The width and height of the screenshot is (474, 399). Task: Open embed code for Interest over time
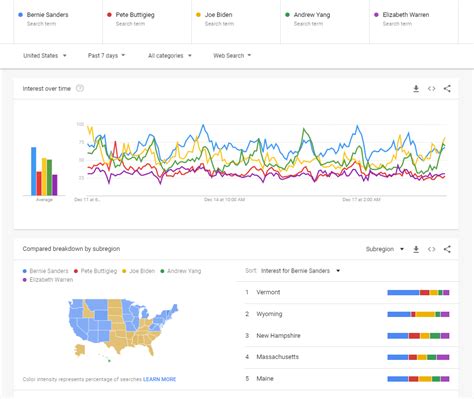point(432,89)
